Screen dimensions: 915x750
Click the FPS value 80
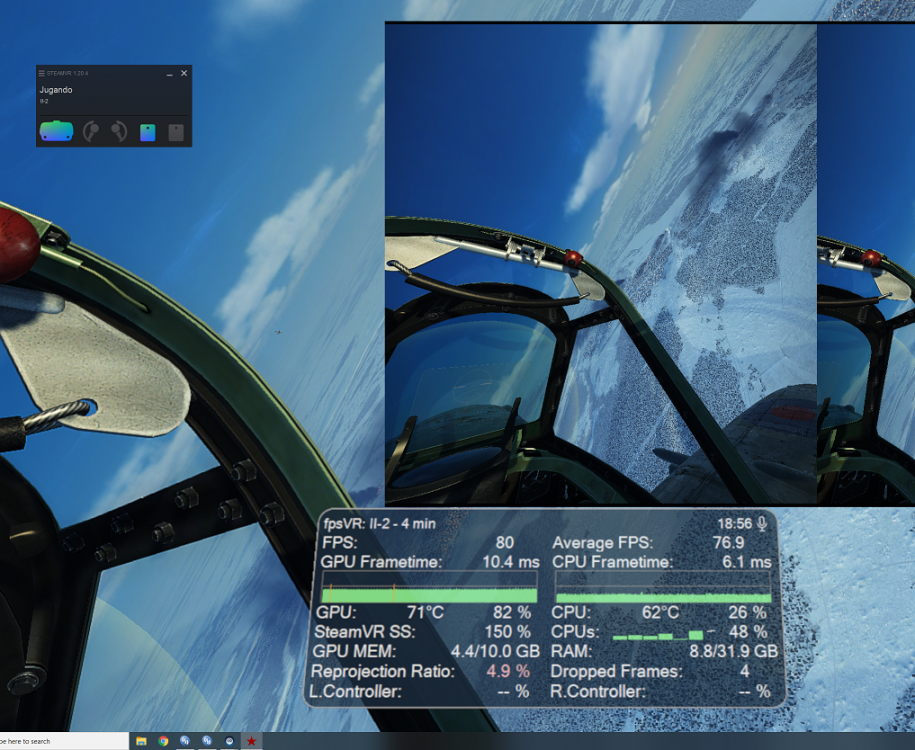[x=505, y=543]
